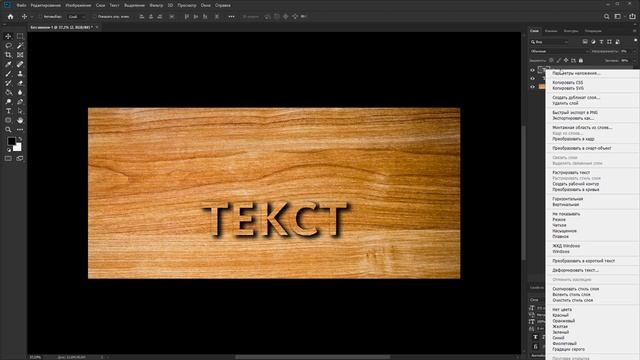The height and width of the screenshot is (360, 640).
Task: Swap foreground and background colors
Action: point(20,139)
